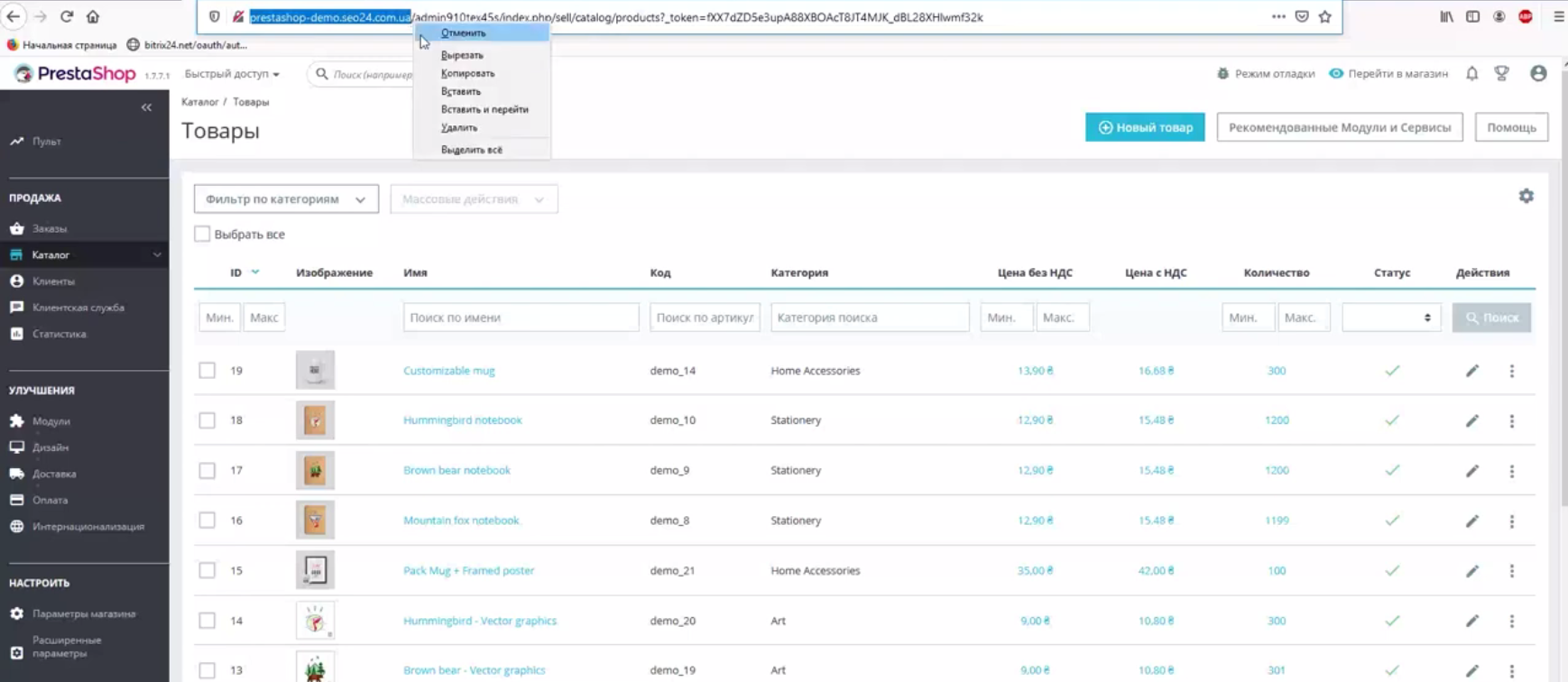Image resolution: width=1568 pixels, height=682 pixels.
Task: Select checkbox for product ID 18
Action: [x=208, y=420]
